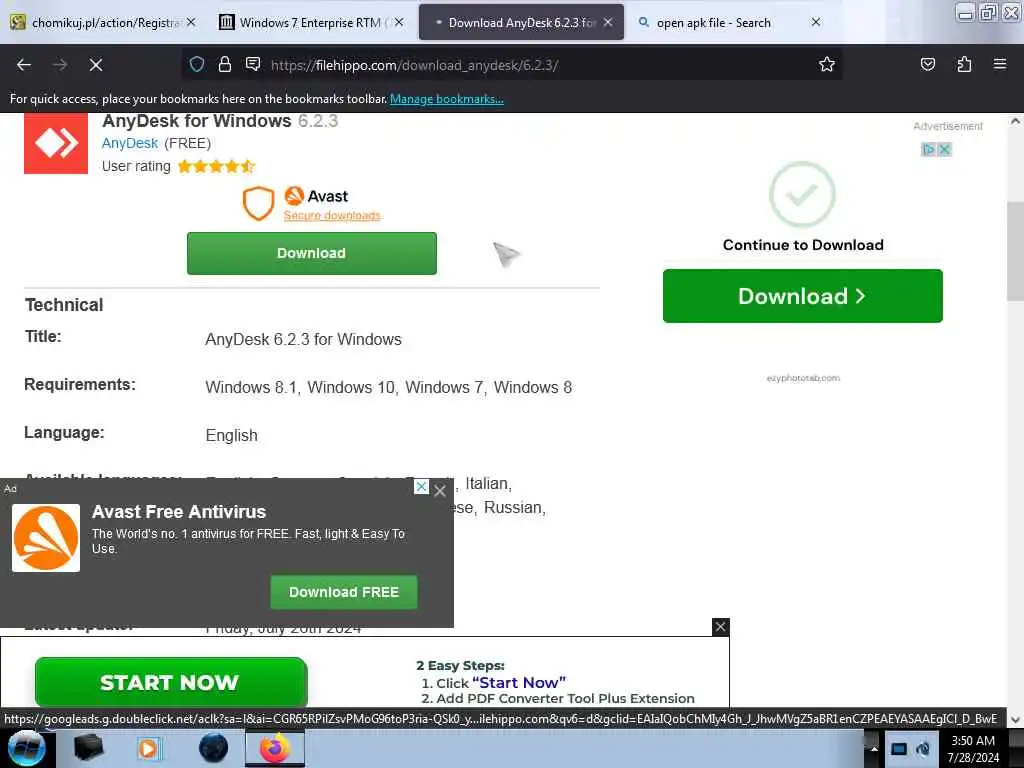The height and width of the screenshot is (768, 1024).
Task: Open the Manage bookmarks link
Action: pyautogui.click(x=447, y=99)
